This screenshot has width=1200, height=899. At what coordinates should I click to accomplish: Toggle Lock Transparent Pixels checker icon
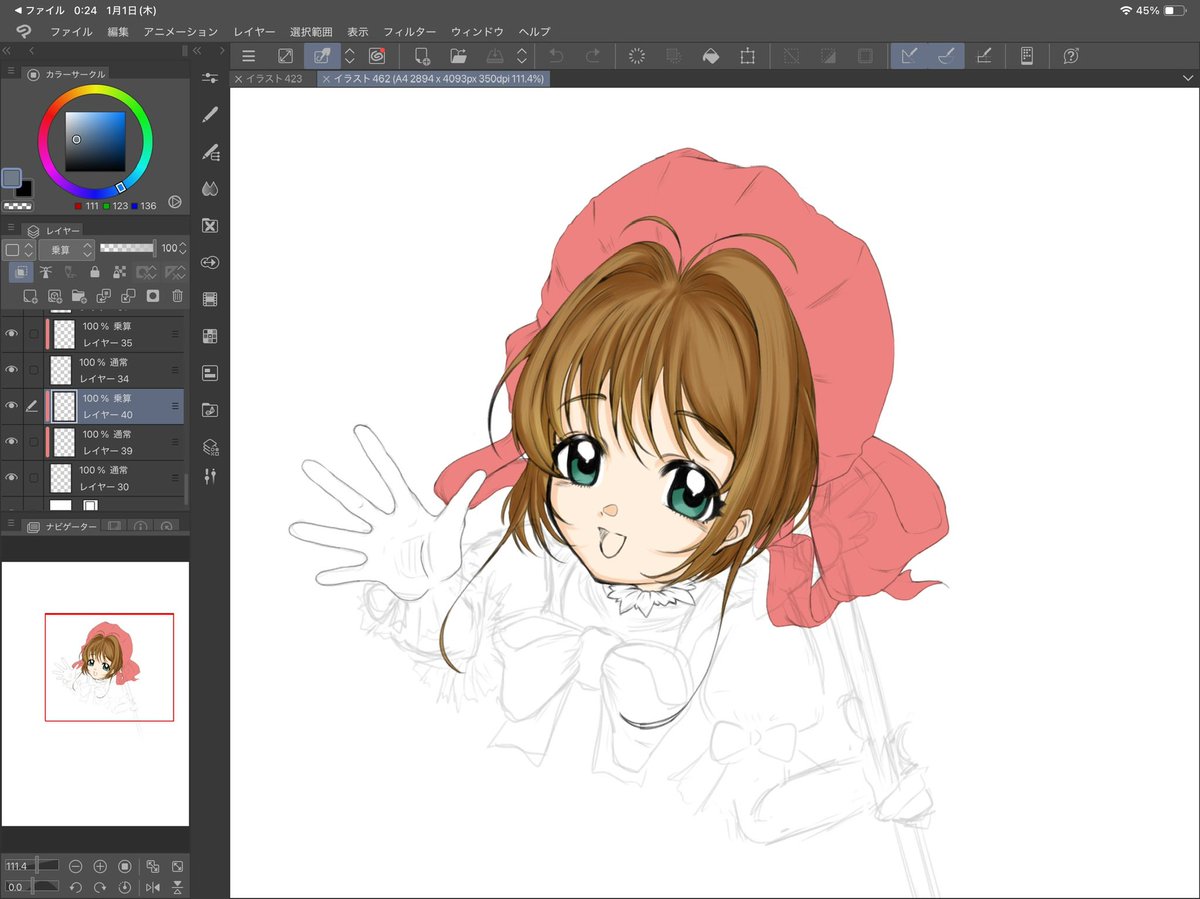tap(119, 272)
